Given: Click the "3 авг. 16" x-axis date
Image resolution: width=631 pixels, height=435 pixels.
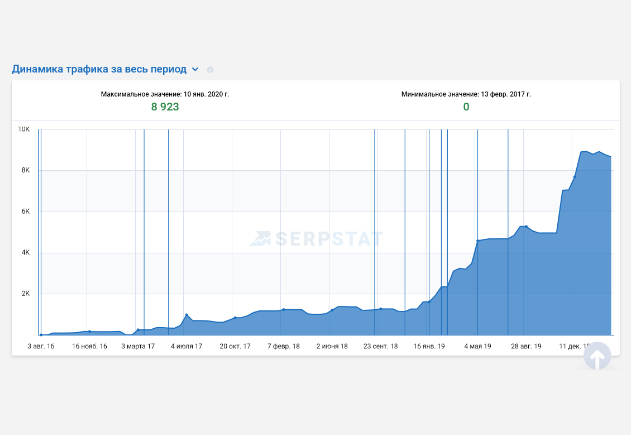Looking at the screenshot, I should coord(41,346).
